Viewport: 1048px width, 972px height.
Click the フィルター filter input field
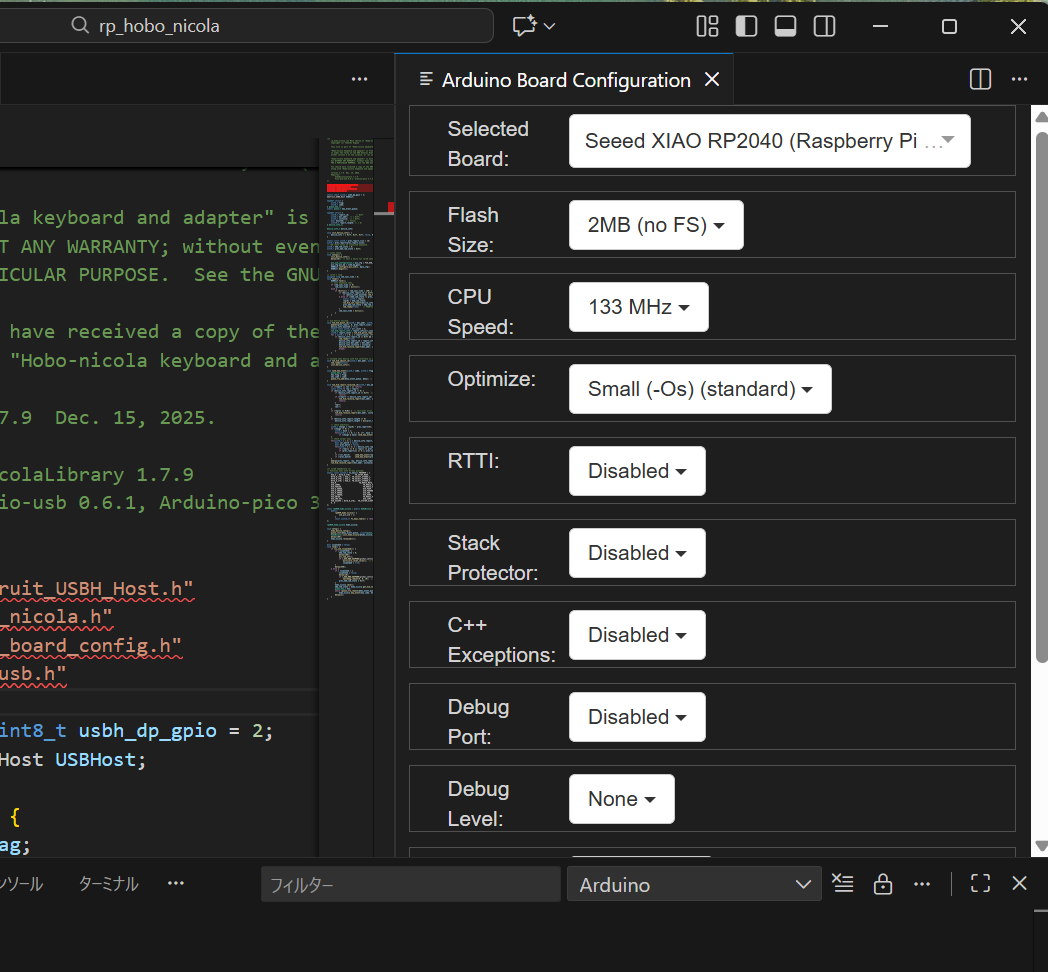[x=410, y=885]
